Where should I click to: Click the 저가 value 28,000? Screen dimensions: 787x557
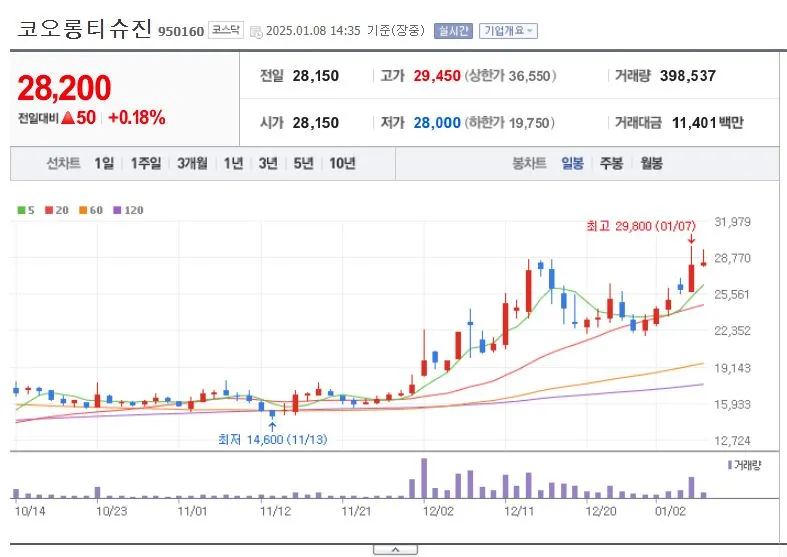pyautogui.click(x=437, y=123)
